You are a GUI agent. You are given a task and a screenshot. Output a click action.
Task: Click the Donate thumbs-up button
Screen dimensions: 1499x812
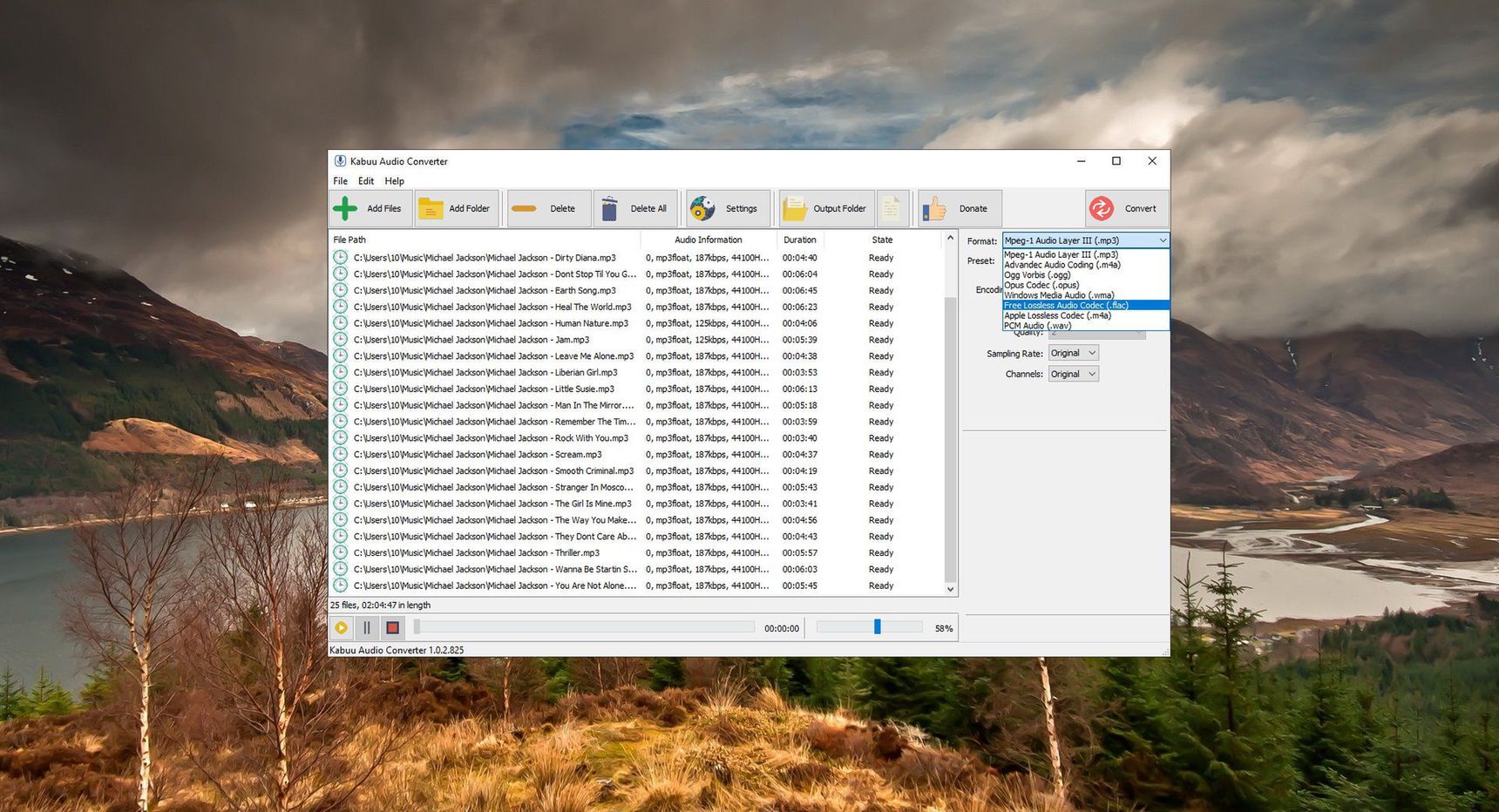point(960,208)
